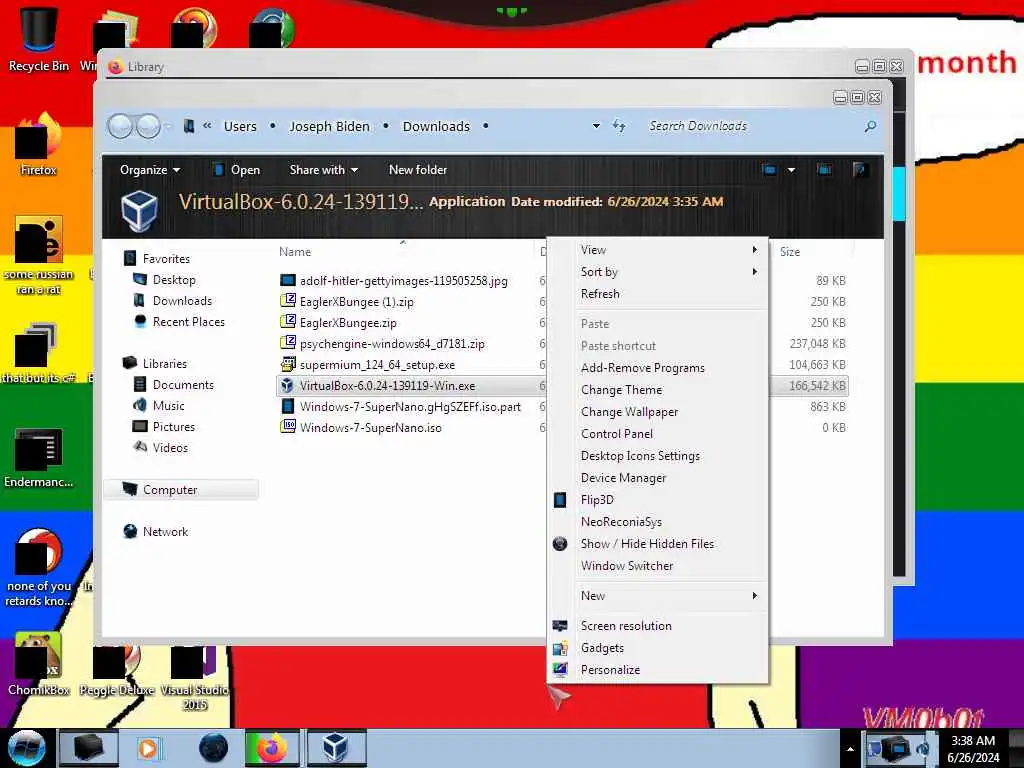1024x768 pixels.
Task: Click the Windows Start orb
Action: [x=26, y=748]
